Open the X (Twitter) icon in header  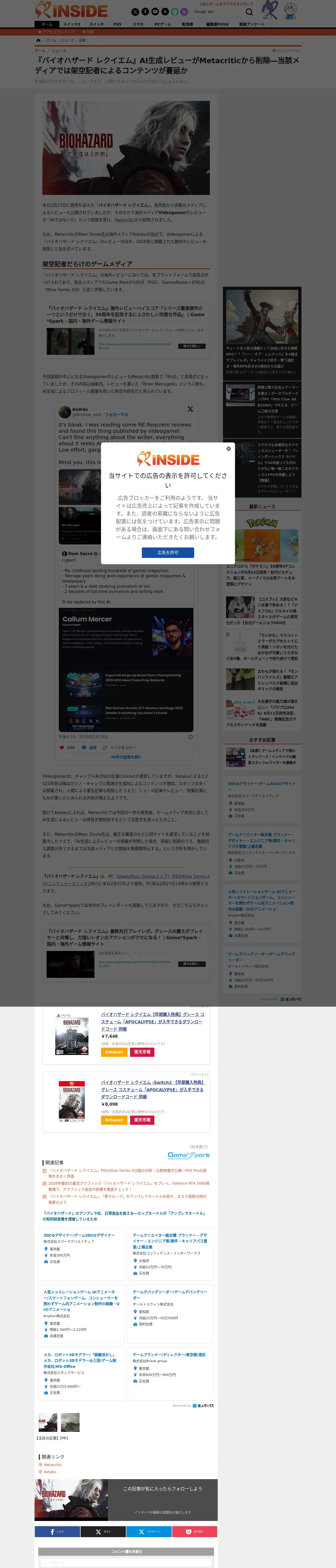135,11
